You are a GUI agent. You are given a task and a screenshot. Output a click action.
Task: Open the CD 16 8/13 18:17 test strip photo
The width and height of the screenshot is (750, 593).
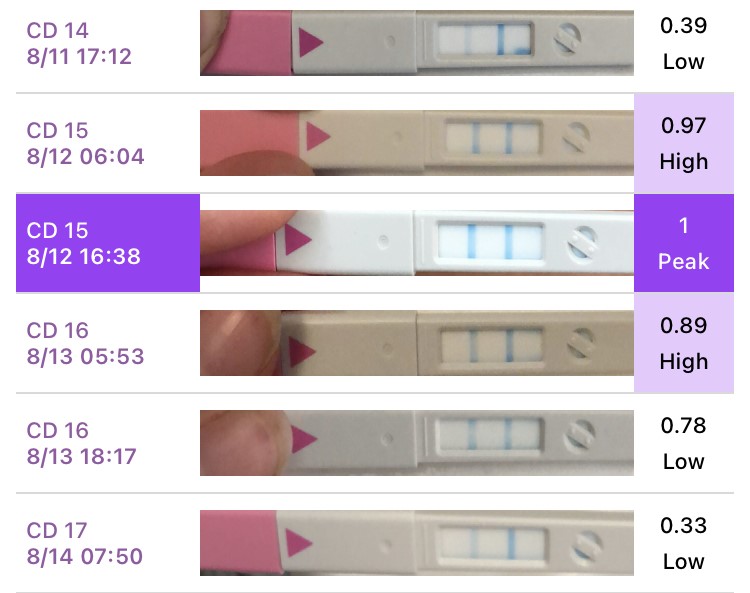coord(416,443)
